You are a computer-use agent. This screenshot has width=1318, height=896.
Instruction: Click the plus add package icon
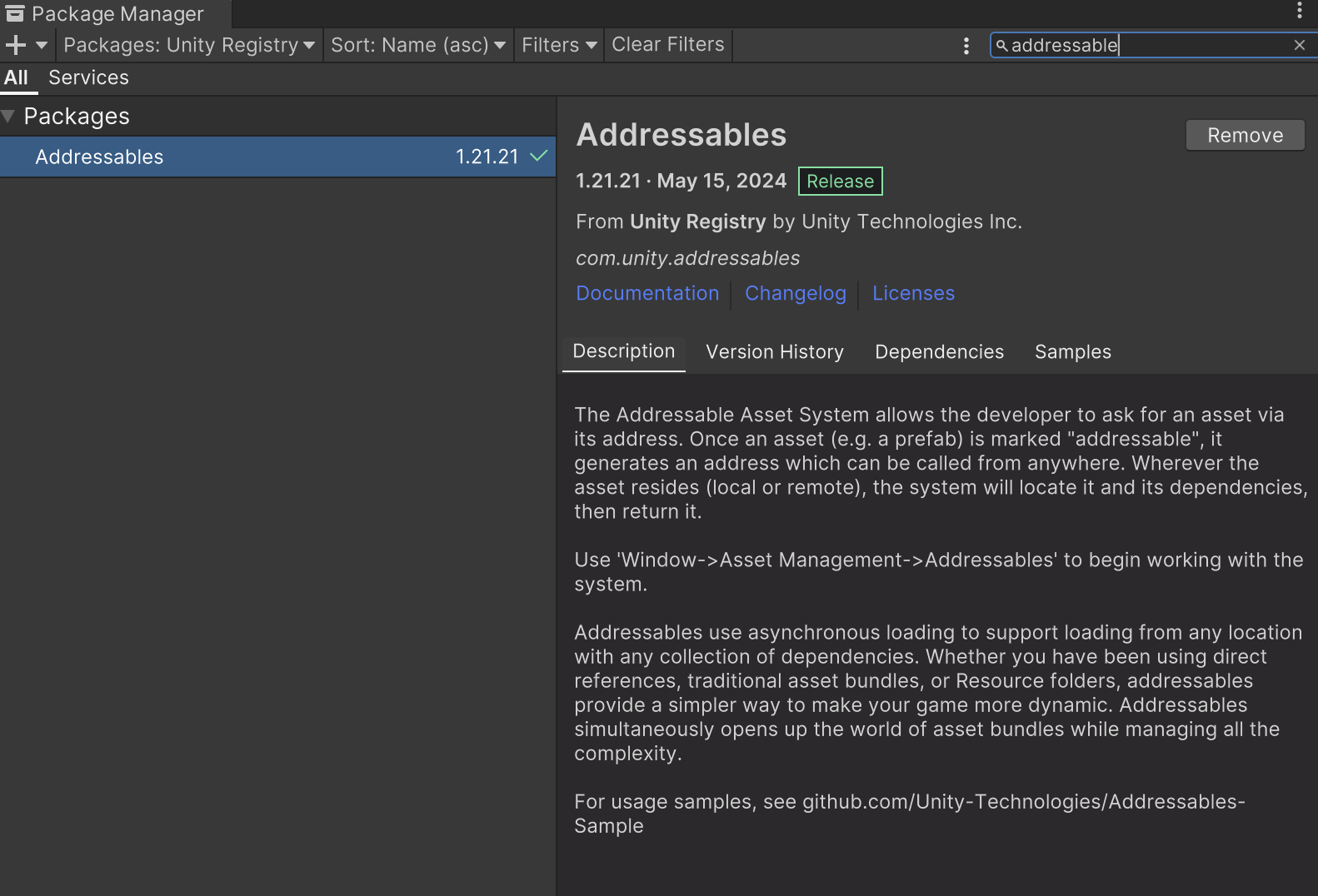click(x=16, y=45)
